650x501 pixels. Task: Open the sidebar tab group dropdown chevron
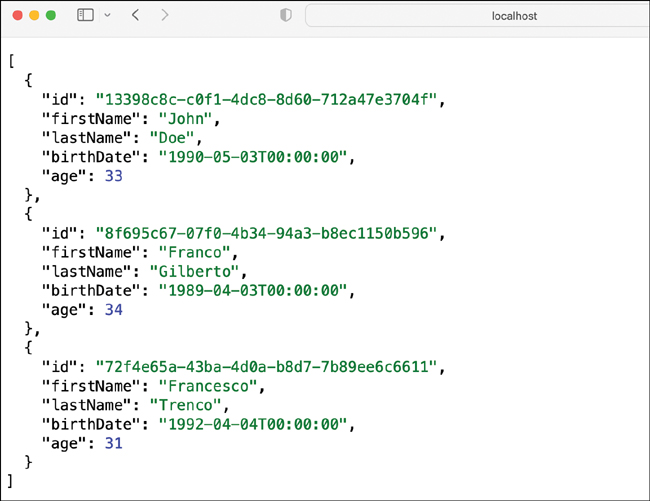(107, 16)
